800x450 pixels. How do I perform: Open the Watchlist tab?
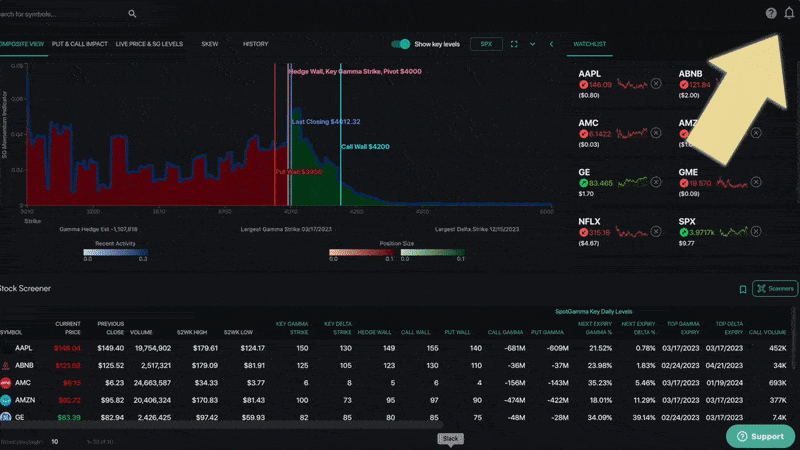click(x=589, y=44)
